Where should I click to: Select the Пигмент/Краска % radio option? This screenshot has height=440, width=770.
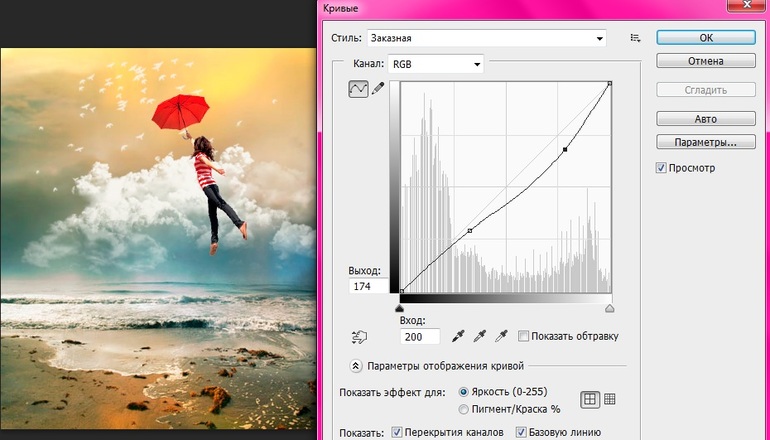(463, 409)
